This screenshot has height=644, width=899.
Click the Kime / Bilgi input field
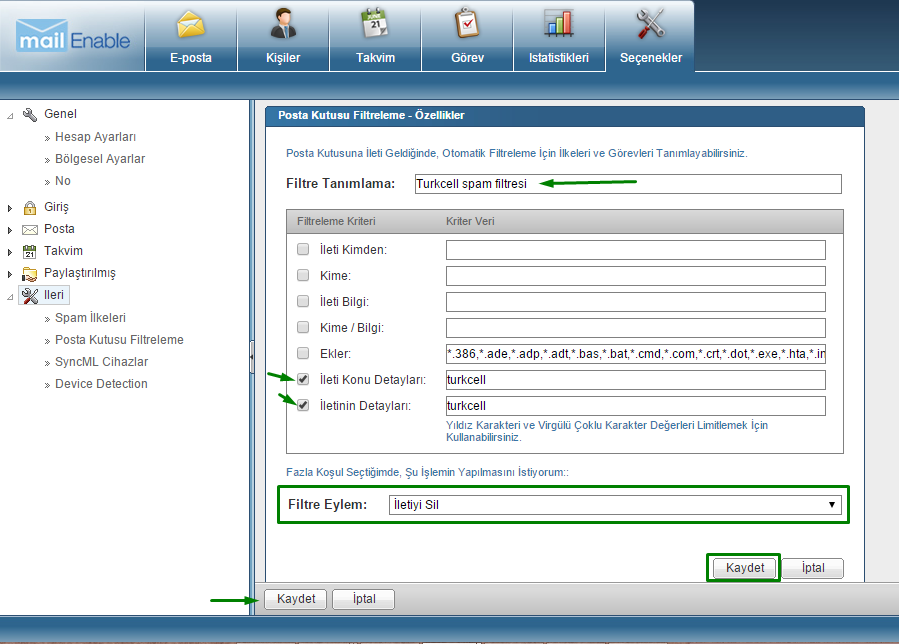636,328
